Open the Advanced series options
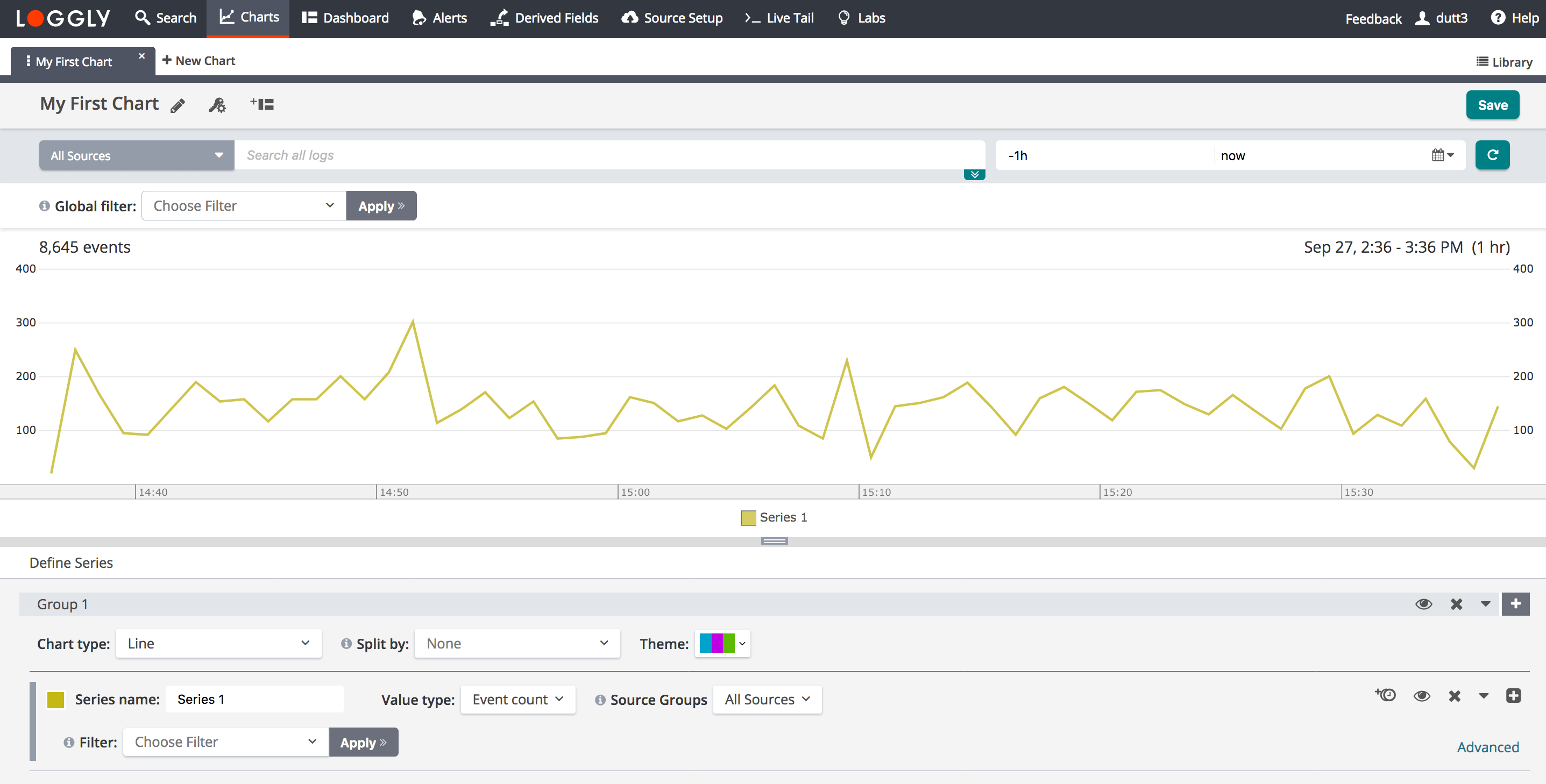Screen dimensions: 1546x784 tap(1487, 747)
